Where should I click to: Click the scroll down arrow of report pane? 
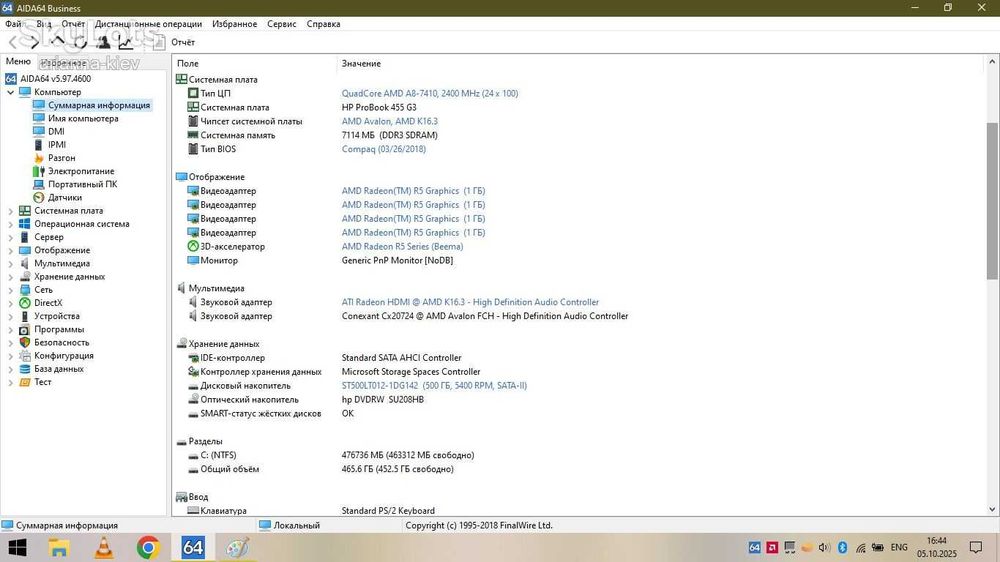[992, 509]
